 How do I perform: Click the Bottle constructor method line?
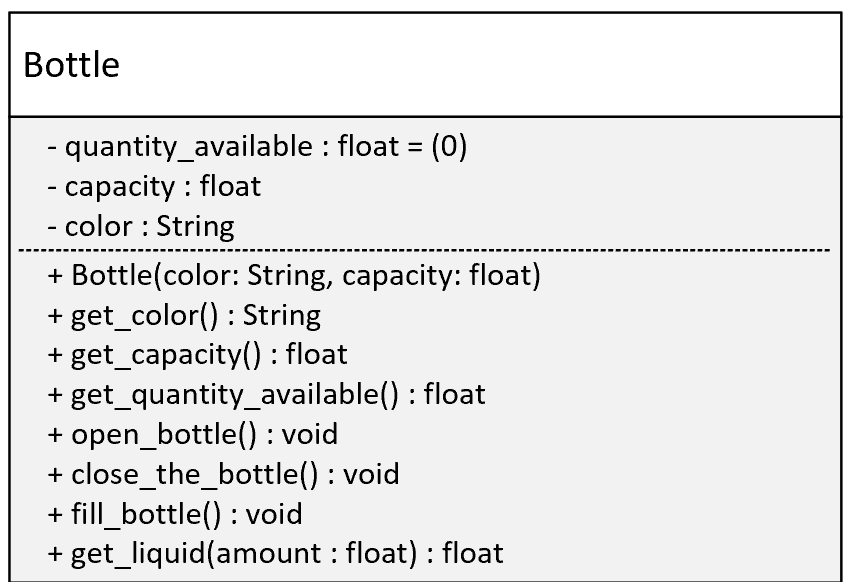(x=294, y=275)
